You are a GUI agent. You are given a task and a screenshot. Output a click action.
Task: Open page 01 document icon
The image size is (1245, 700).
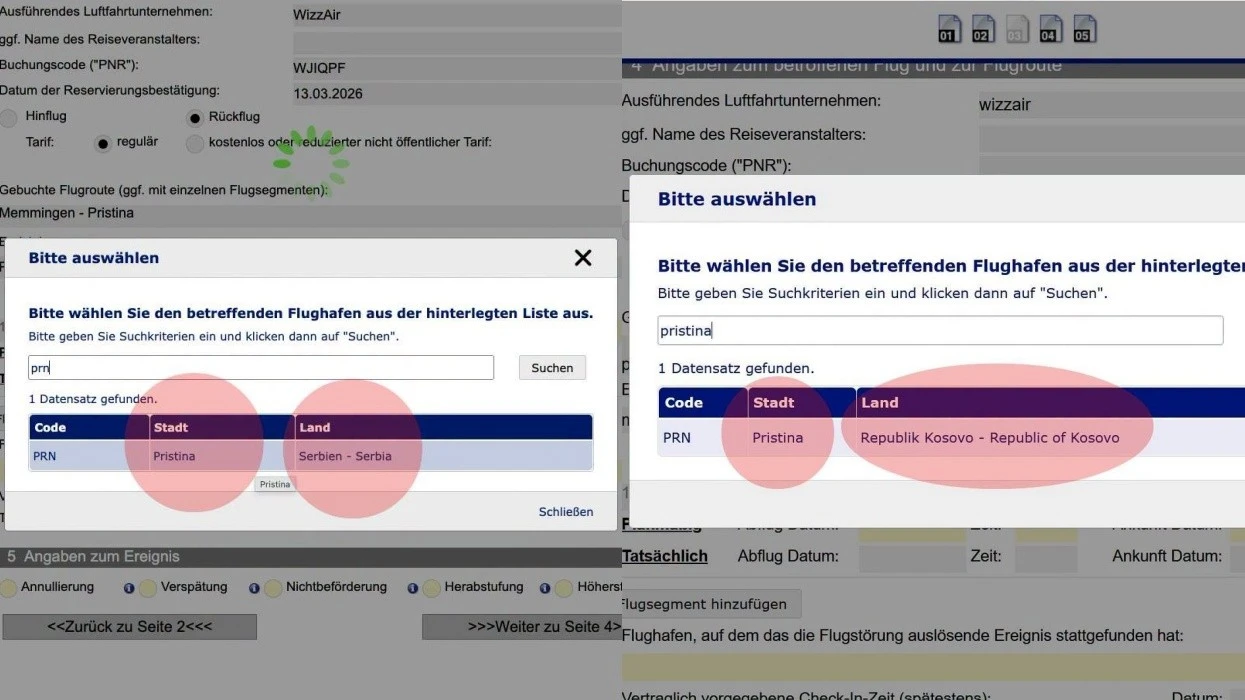point(949,29)
